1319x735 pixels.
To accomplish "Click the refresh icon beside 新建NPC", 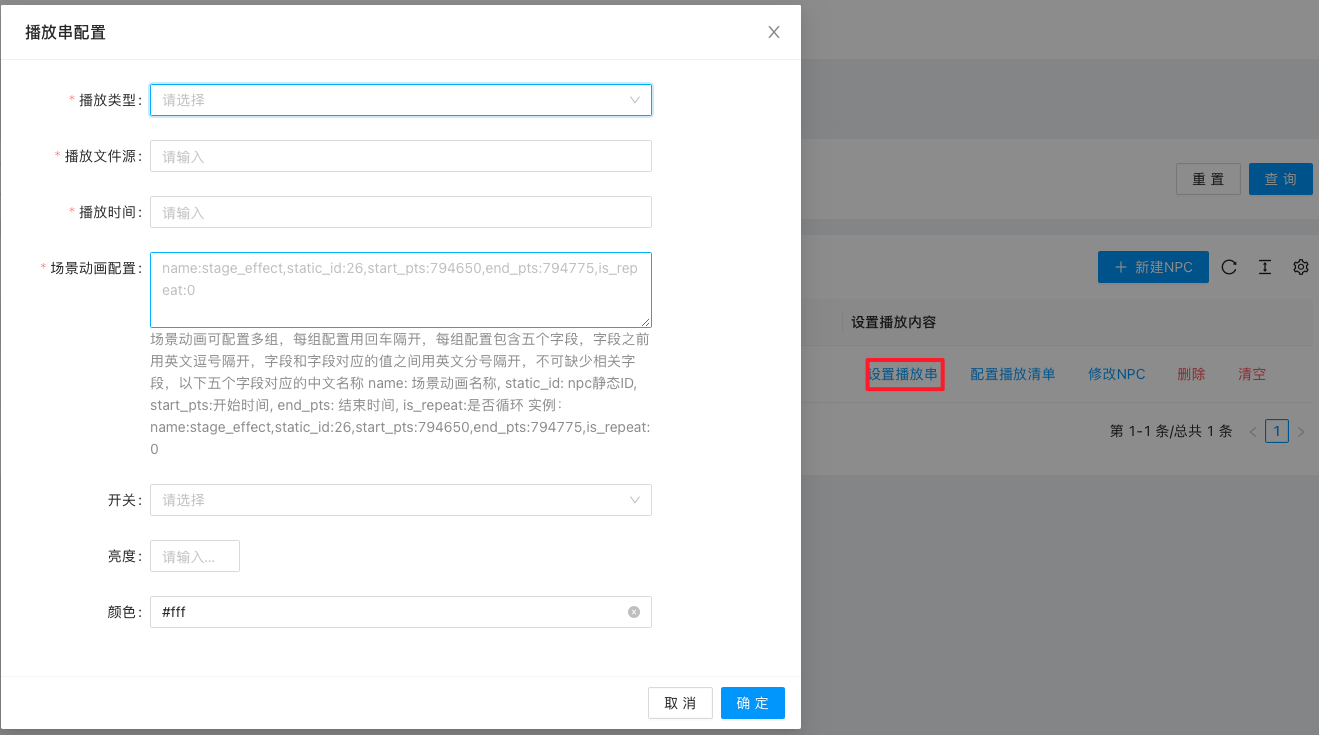I will click(1229, 267).
